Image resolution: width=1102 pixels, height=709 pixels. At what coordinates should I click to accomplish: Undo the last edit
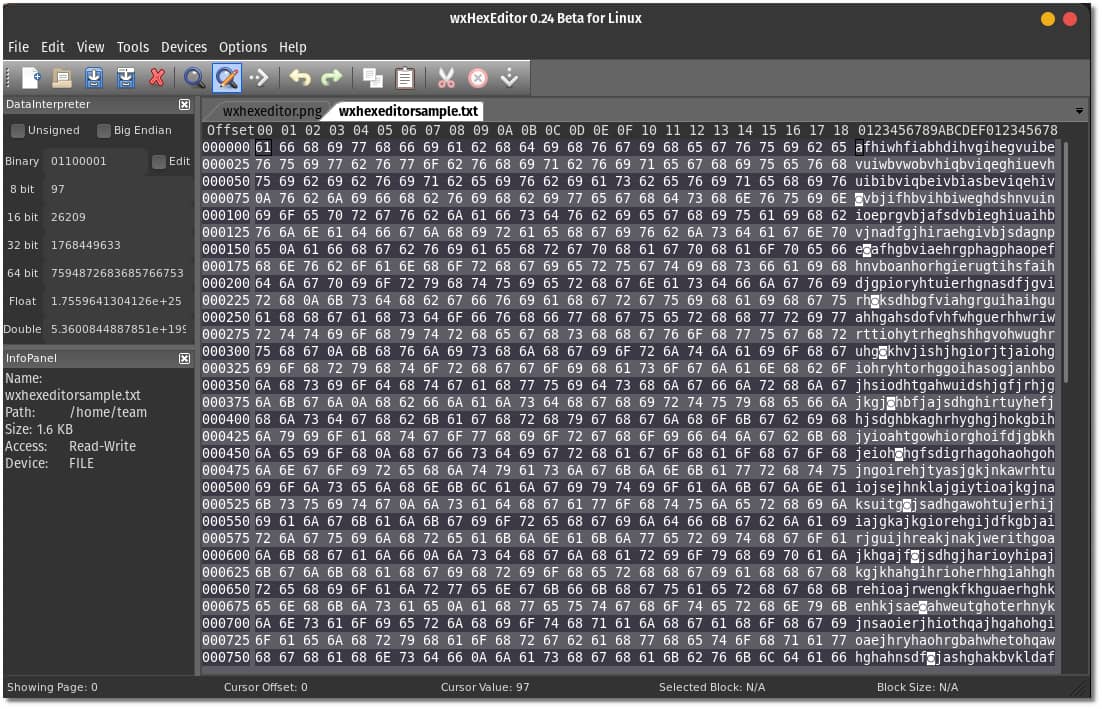pos(300,77)
